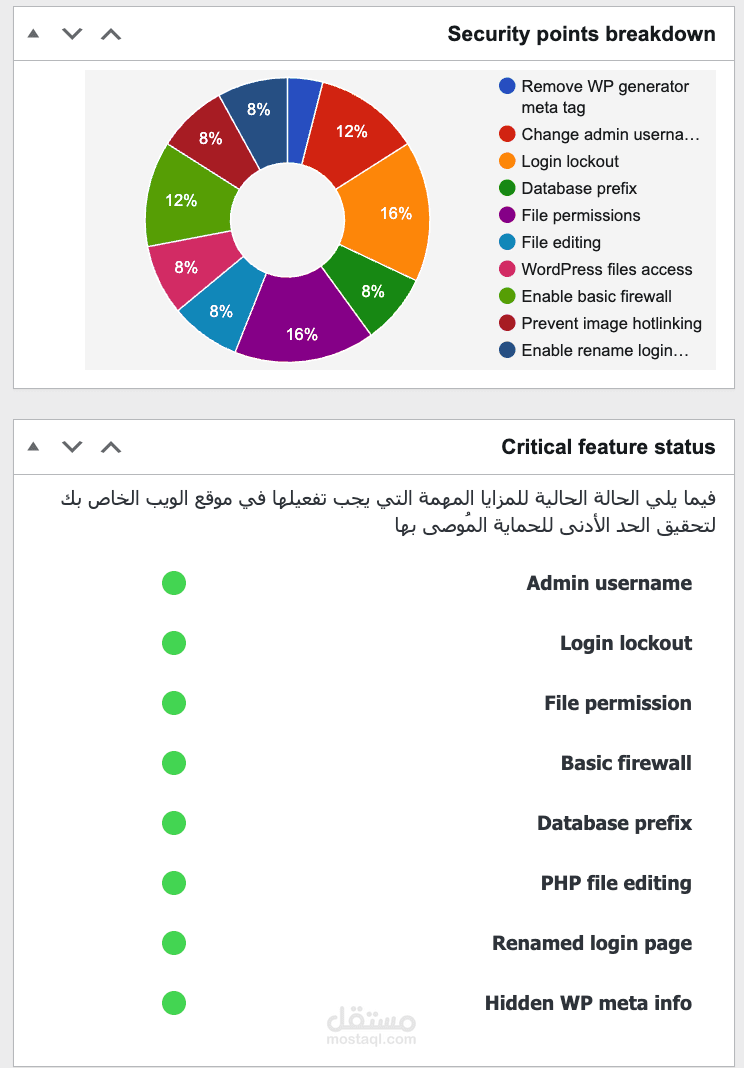Move Critical feature status panel down

coord(72,447)
